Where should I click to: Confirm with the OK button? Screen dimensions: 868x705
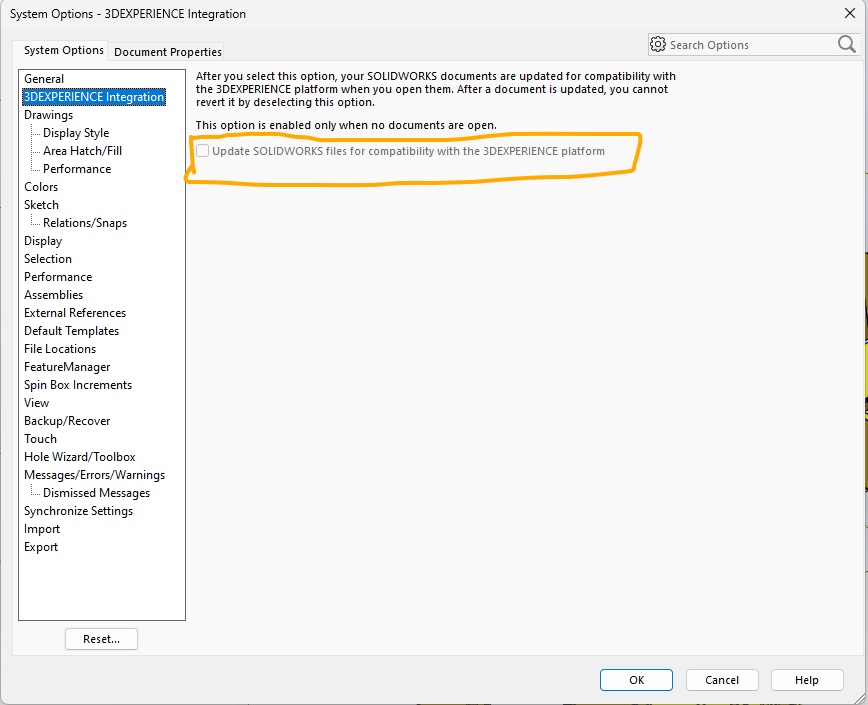(636, 680)
